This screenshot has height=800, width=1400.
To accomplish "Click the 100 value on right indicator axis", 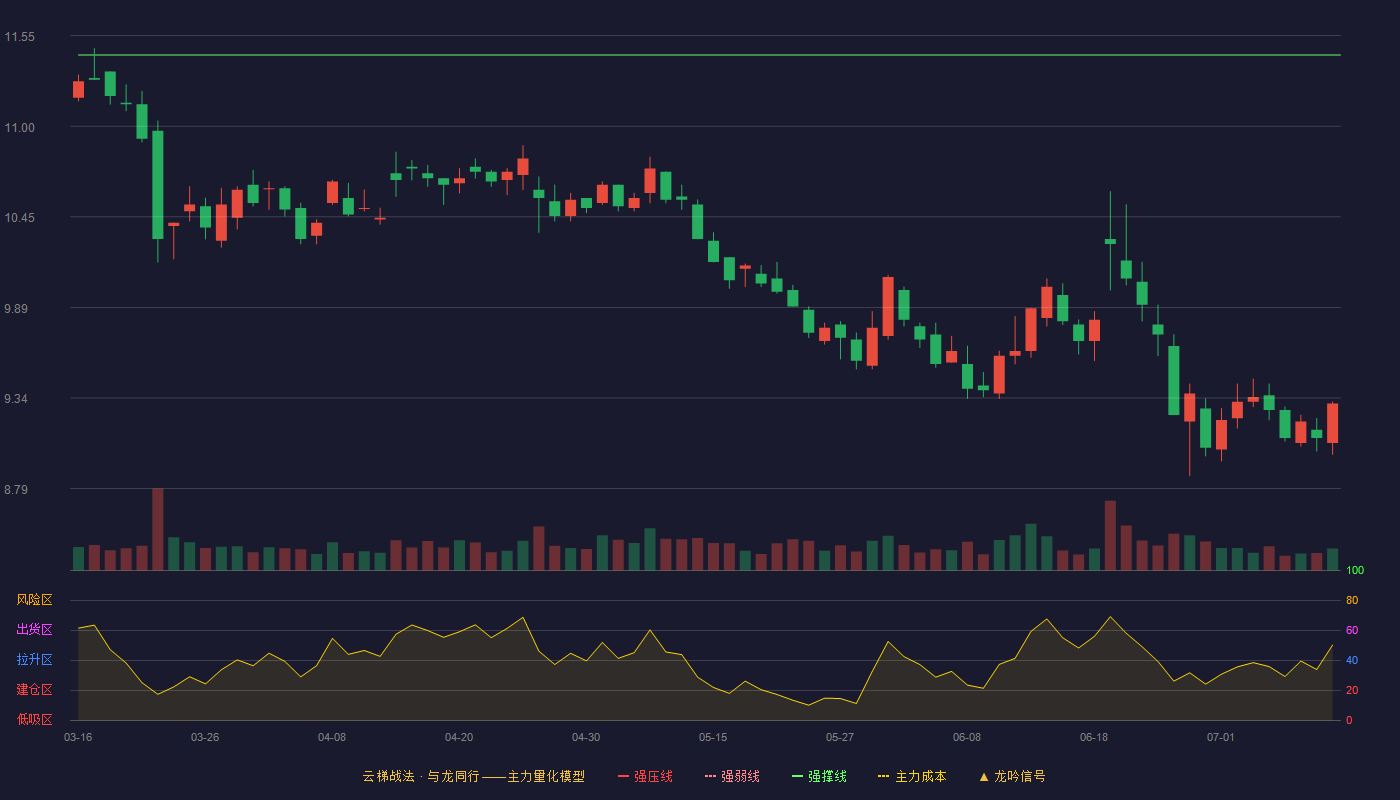I will pos(1355,571).
